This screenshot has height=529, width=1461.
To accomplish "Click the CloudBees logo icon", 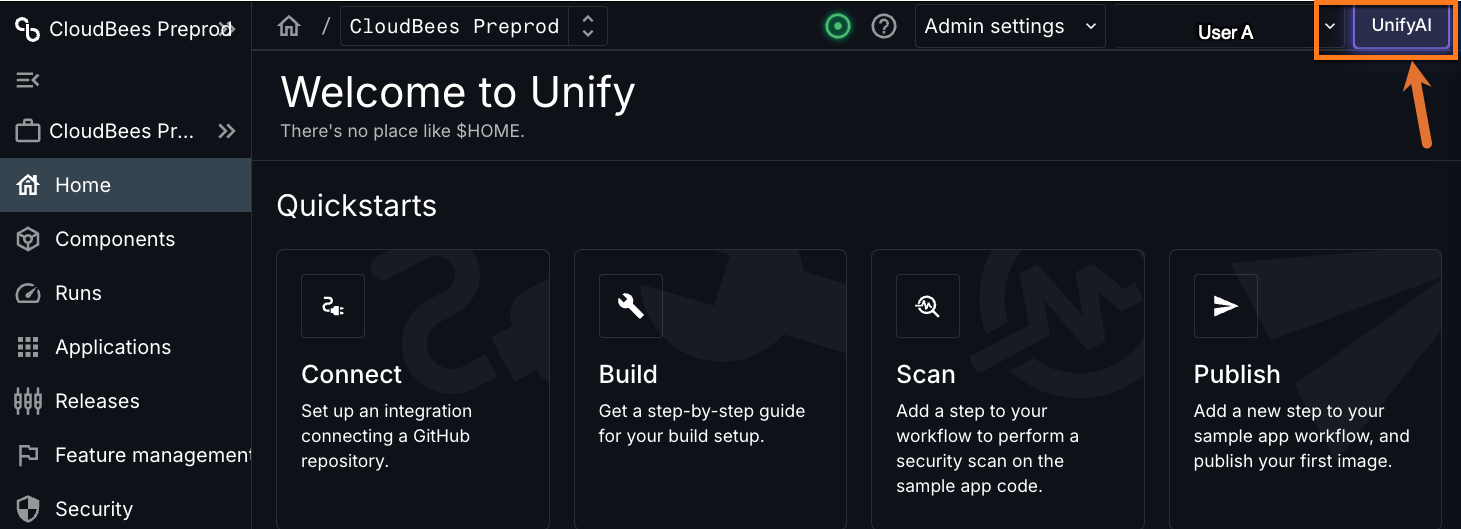I will tap(27, 29).
